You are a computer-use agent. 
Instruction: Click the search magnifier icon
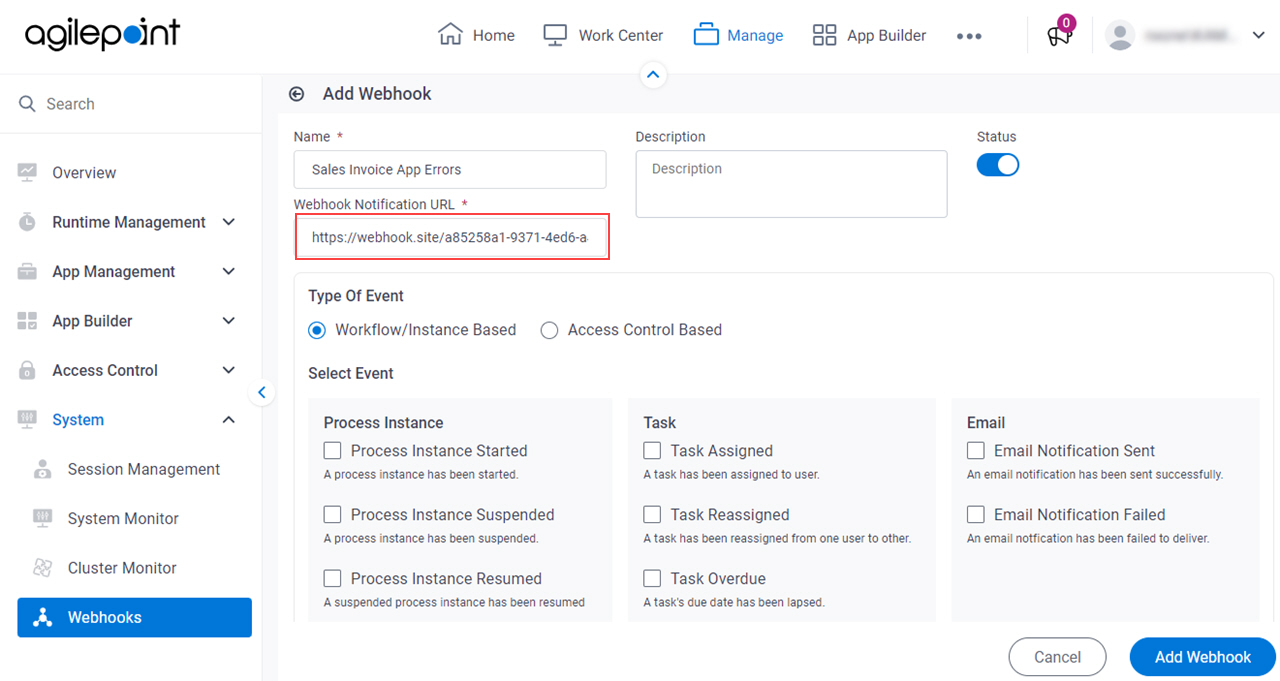tap(27, 104)
